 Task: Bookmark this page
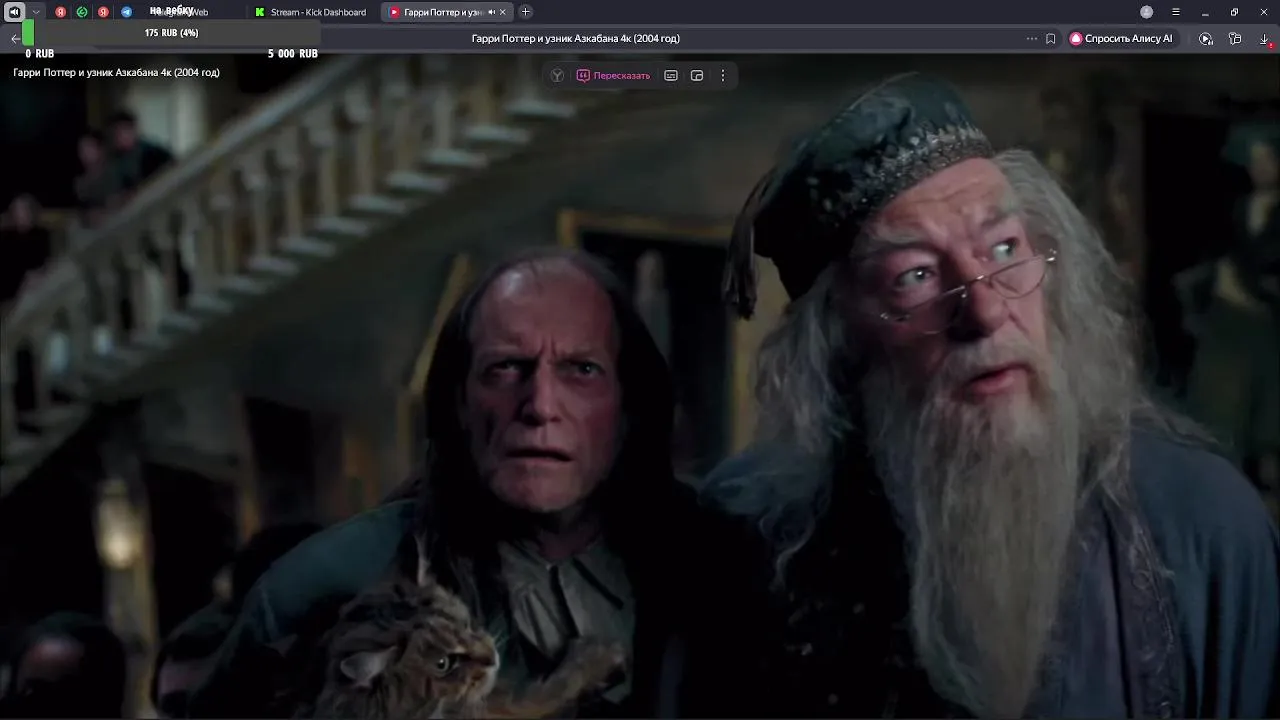click(x=1051, y=38)
